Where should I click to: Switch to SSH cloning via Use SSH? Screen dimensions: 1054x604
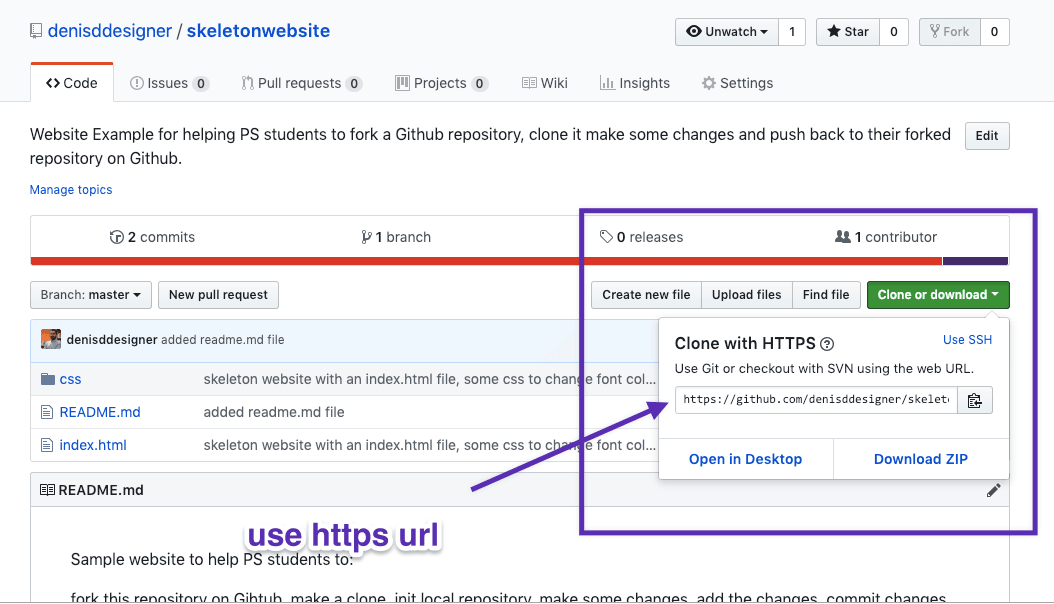pos(967,340)
